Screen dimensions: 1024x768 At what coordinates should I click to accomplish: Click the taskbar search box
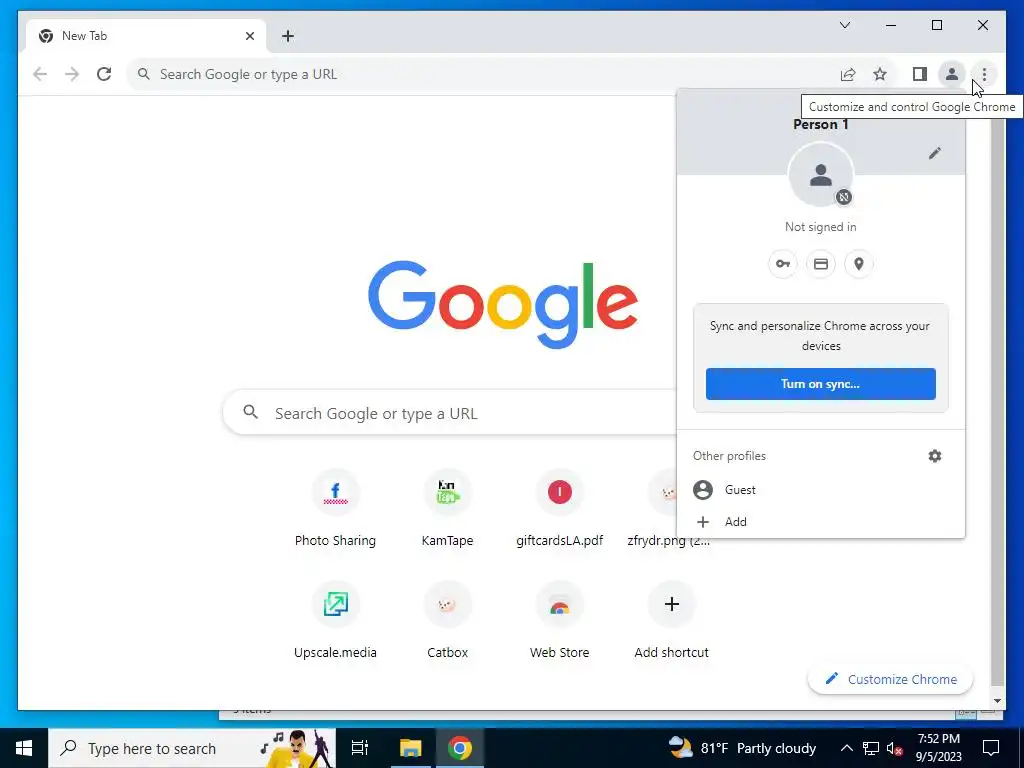pyautogui.click(x=192, y=748)
